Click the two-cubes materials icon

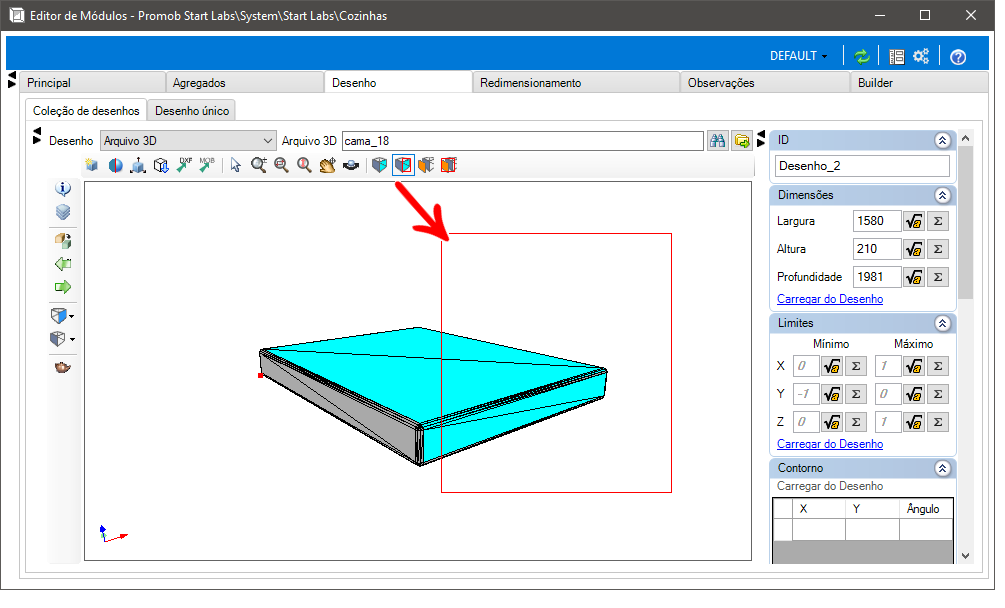pyautogui.click(x=63, y=241)
